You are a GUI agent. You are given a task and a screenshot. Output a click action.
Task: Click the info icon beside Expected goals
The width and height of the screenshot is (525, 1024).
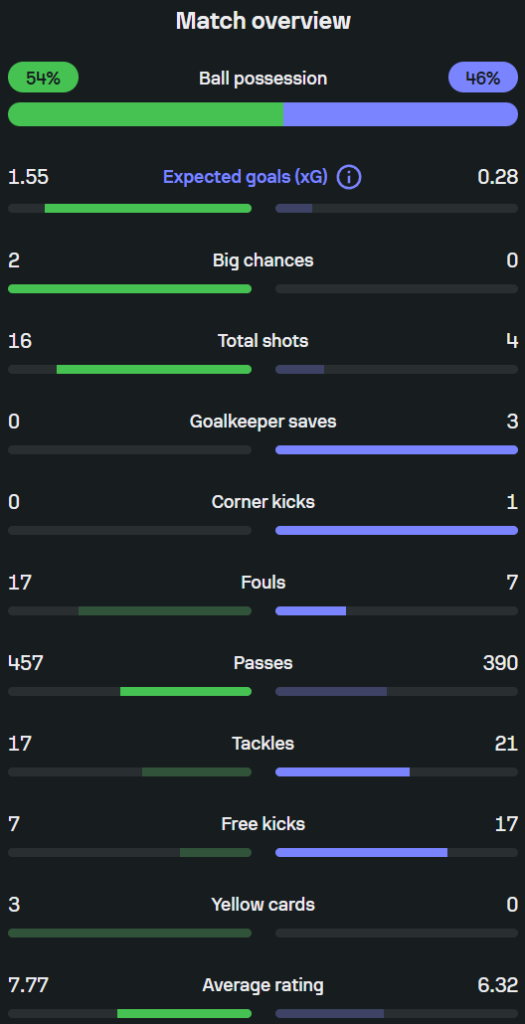pos(349,177)
